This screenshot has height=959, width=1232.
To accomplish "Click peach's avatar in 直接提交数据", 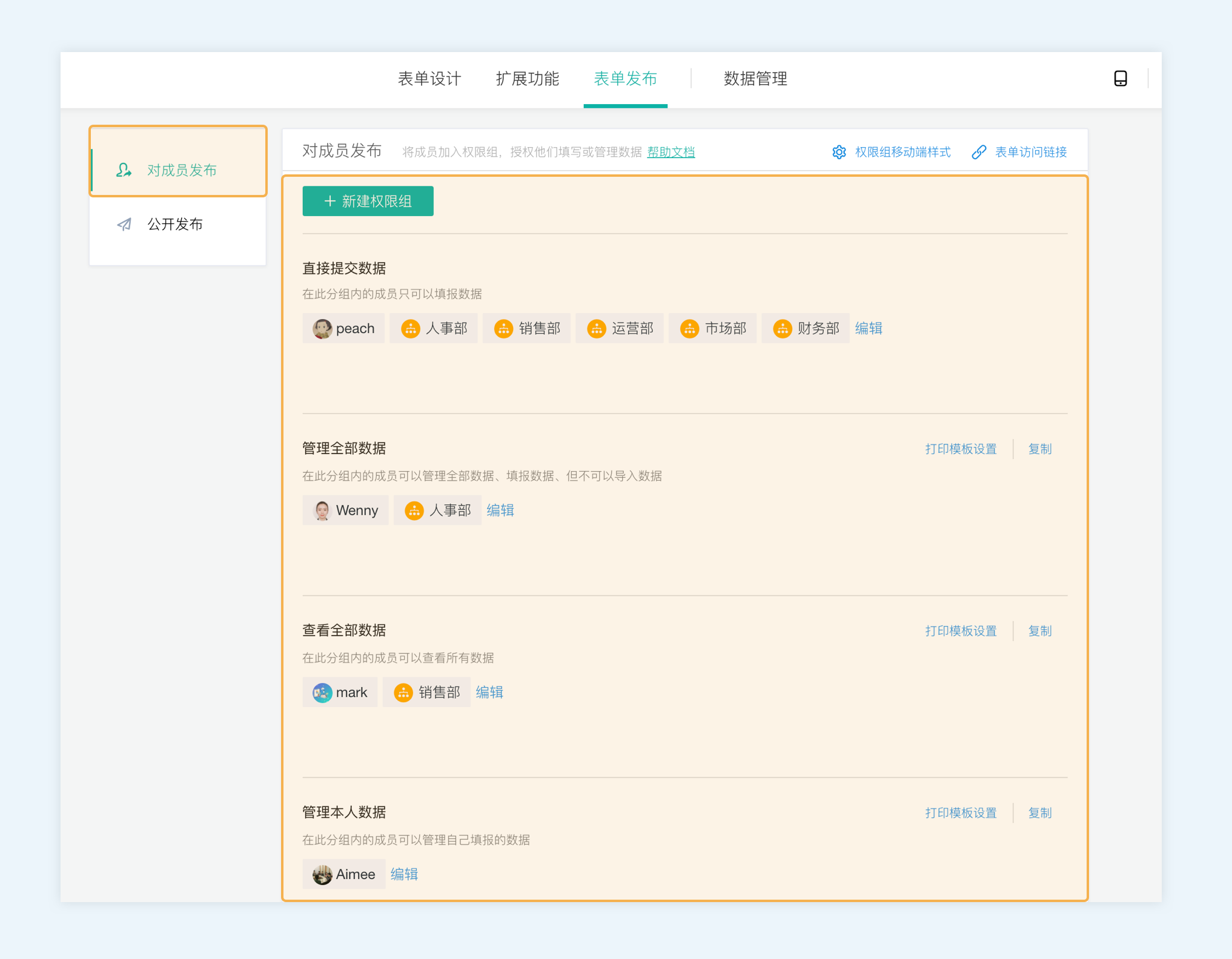I will pos(322,329).
